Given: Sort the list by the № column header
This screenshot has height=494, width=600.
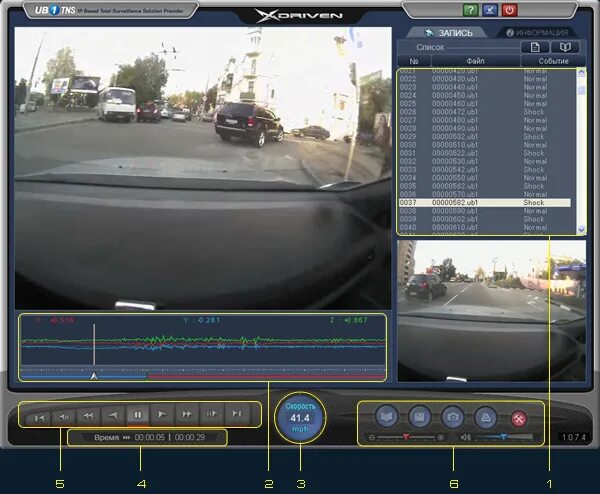Looking at the screenshot, I should [x=414, y=61].
